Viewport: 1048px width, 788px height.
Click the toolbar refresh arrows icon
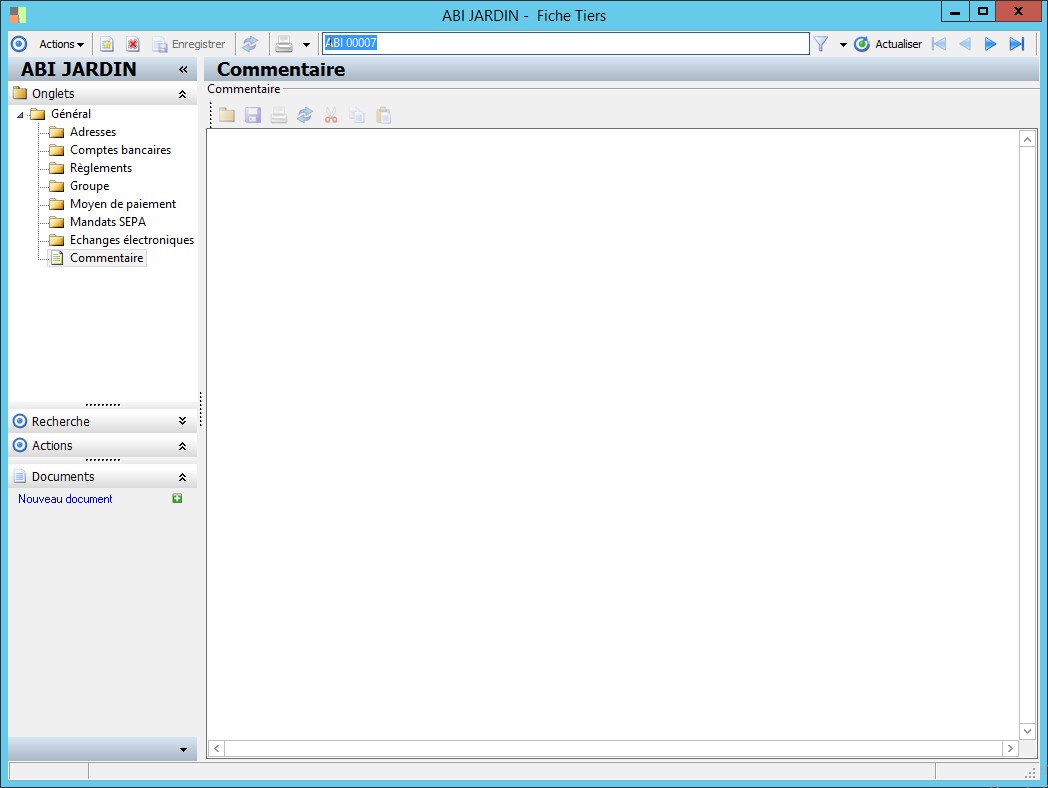point(250,44)
